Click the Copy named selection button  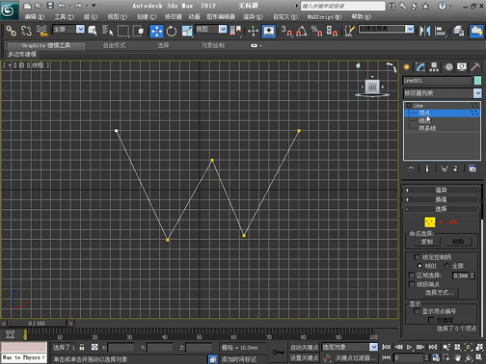tap(427, 242)
